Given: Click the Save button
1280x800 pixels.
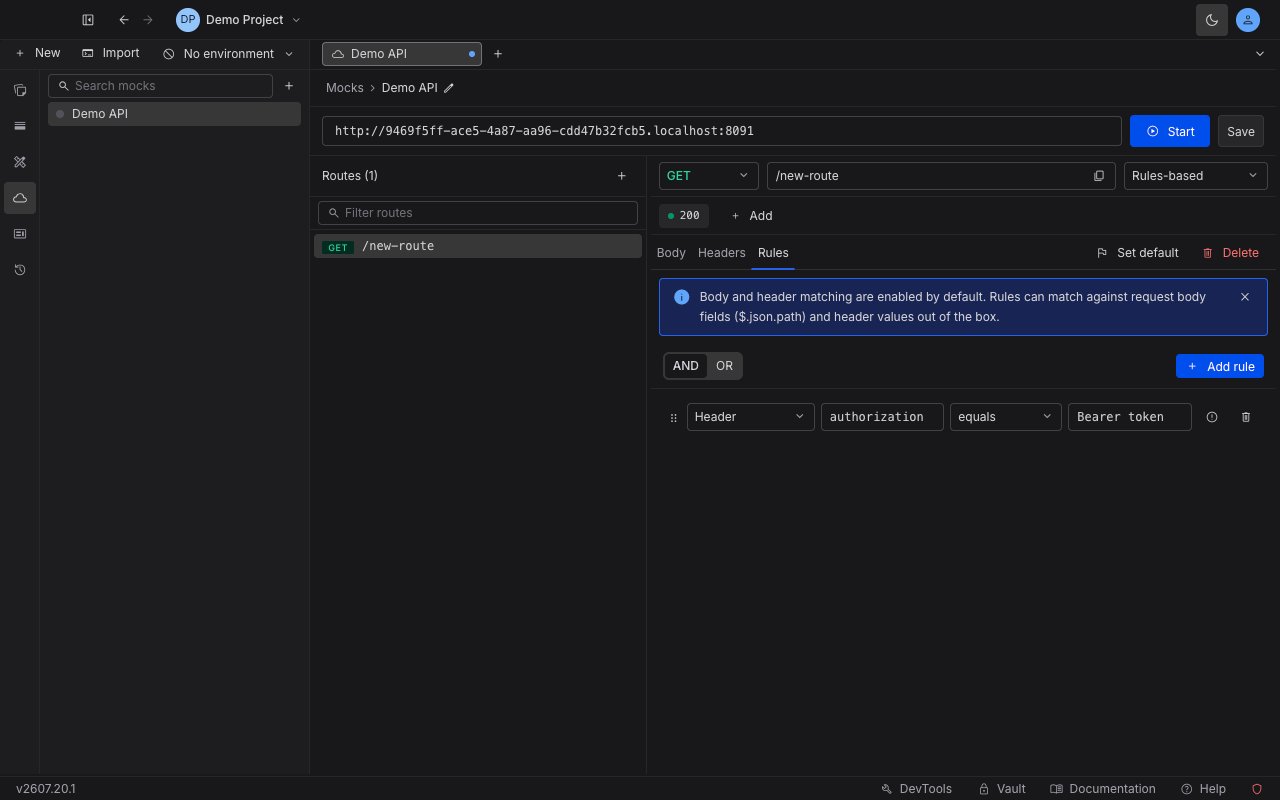Looking at the screenshot, I should tap(1241, 131).
